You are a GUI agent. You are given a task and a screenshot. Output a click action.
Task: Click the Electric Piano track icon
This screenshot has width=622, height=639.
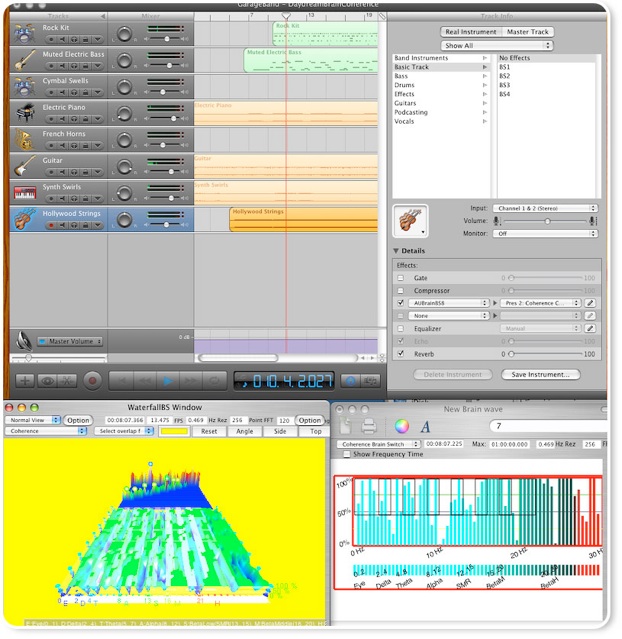click(x=24, y=113)
